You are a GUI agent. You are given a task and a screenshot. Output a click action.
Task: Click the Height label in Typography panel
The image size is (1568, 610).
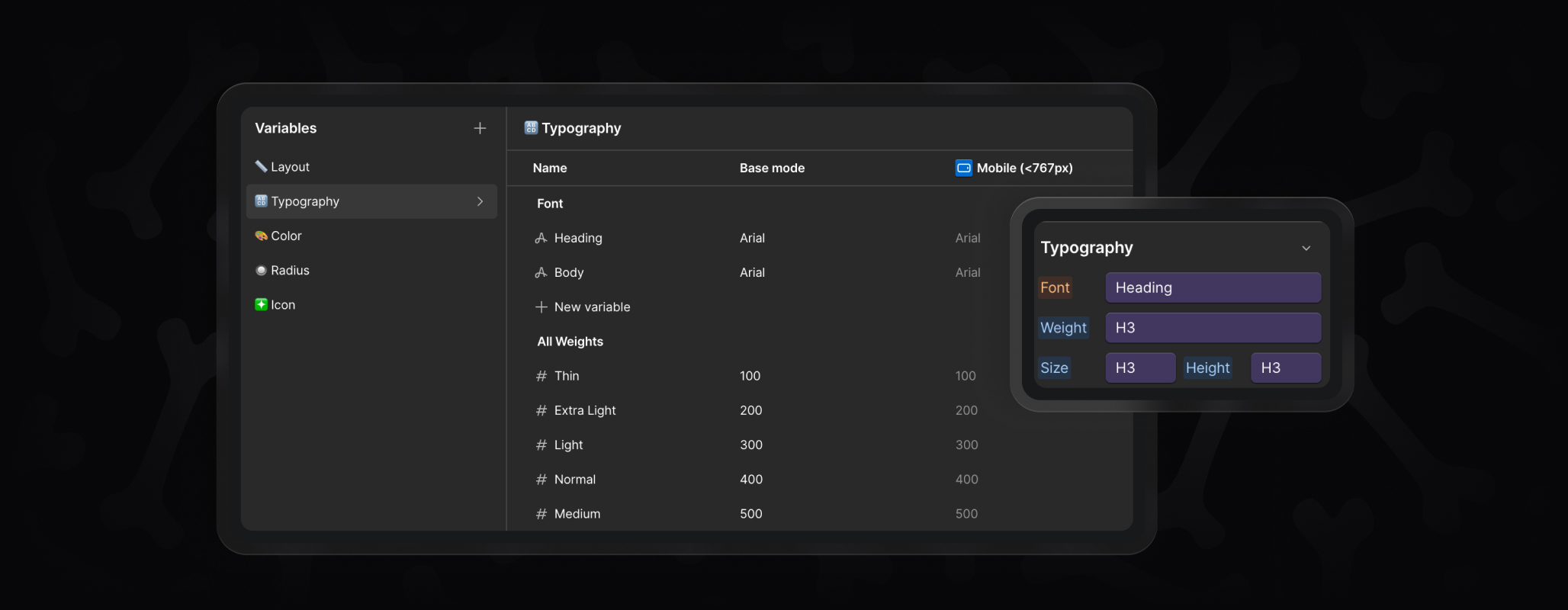[x=1207, y=368]
